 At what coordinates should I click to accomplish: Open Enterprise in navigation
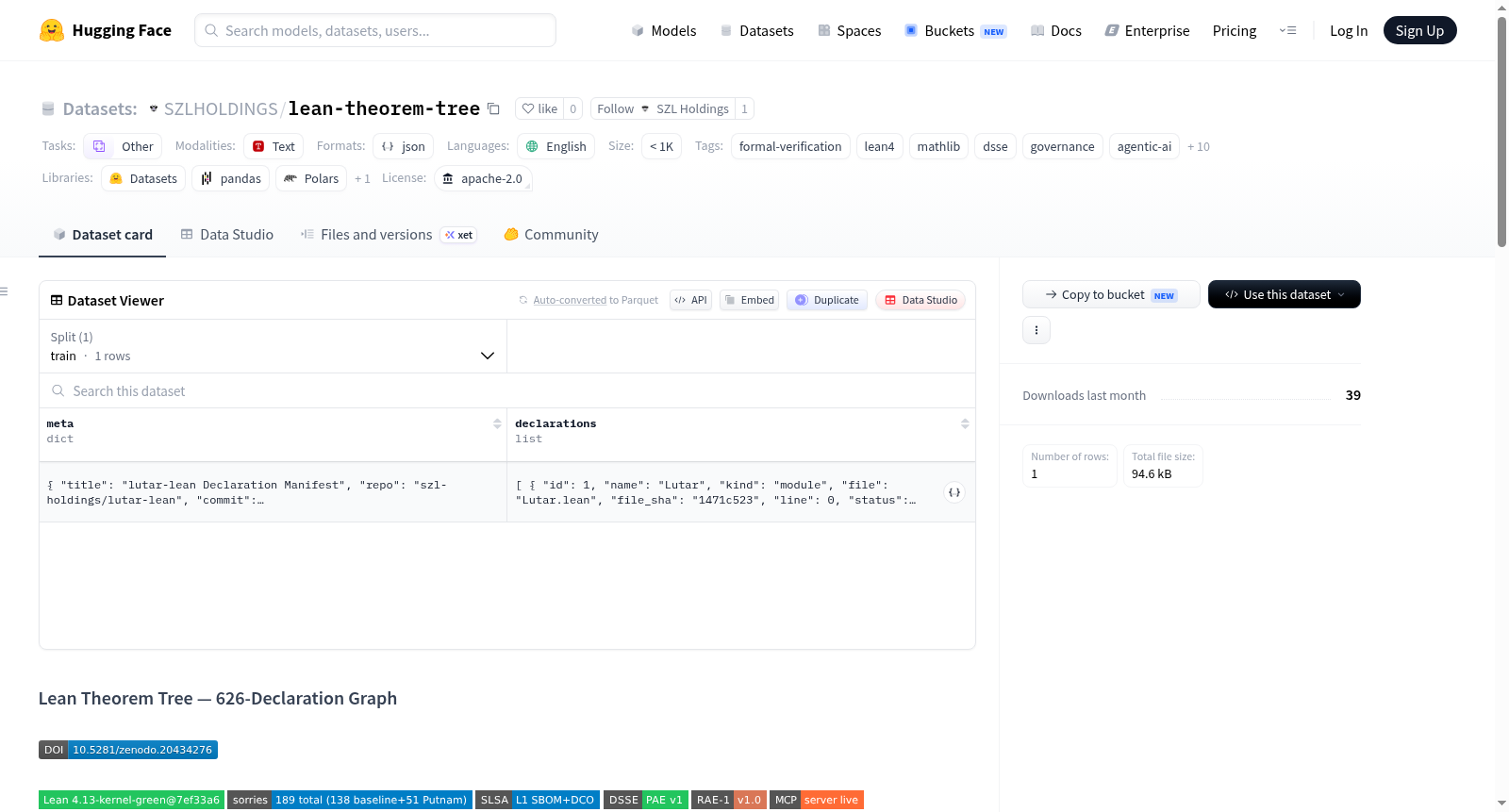(1147, 31)
